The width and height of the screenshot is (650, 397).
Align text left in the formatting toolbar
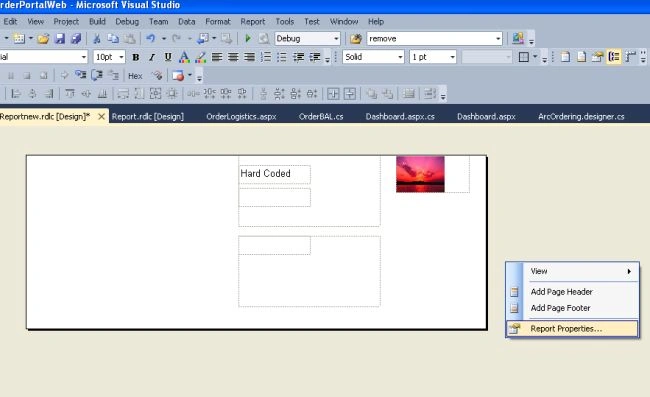[x=217, y=57]
